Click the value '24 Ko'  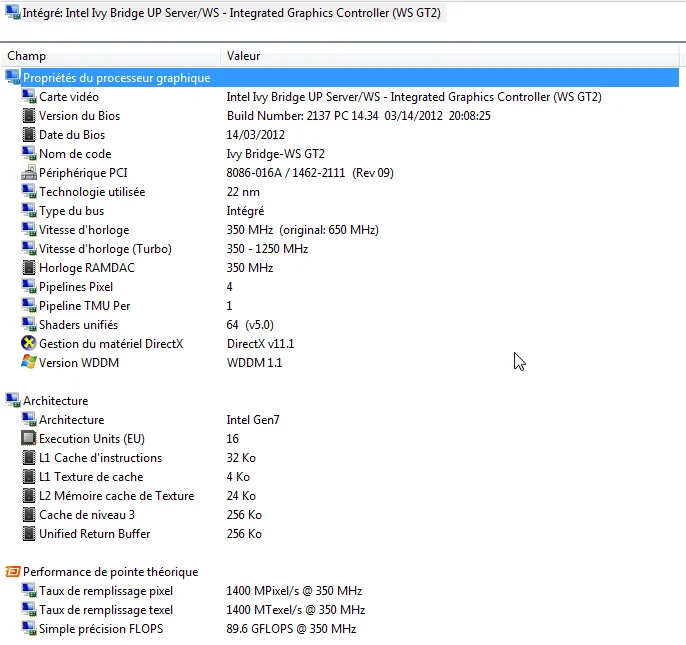pos(241,496)
